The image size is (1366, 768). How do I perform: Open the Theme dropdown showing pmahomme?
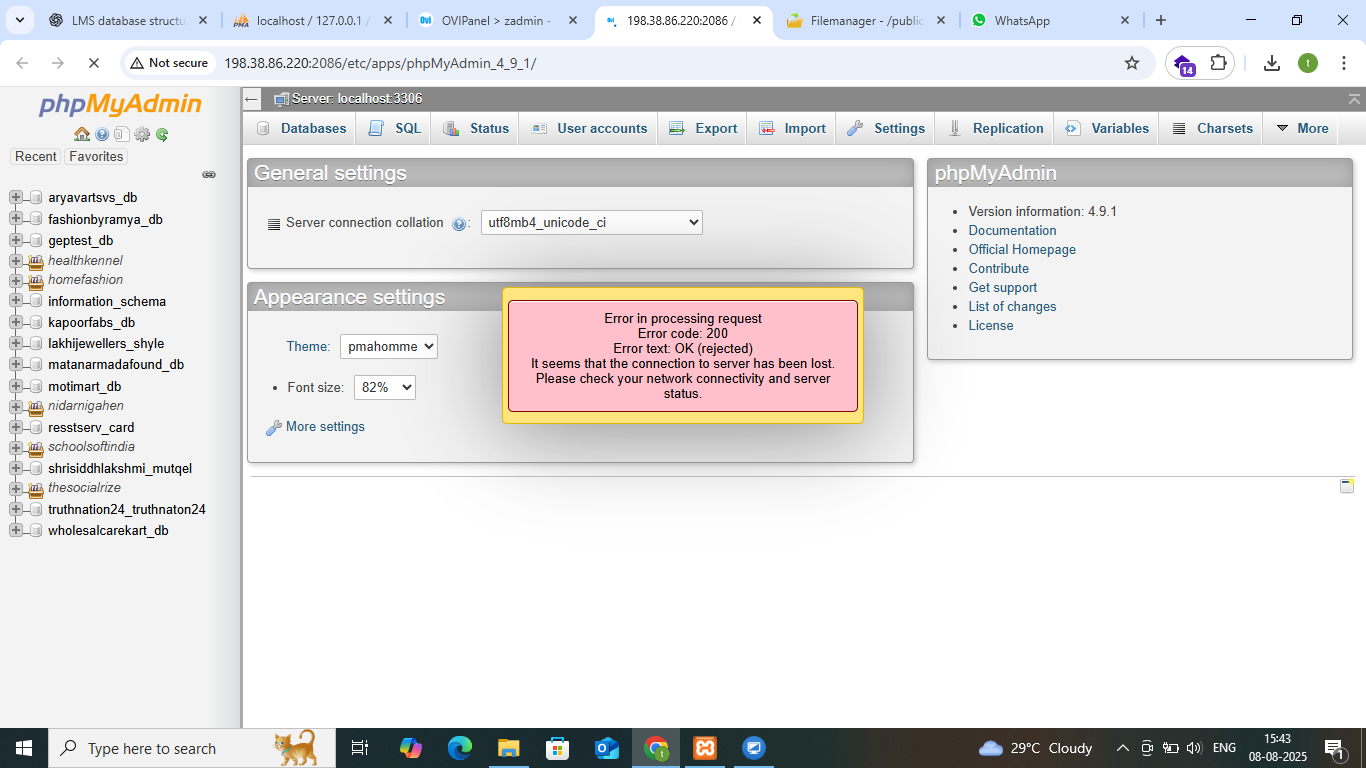pyautogui.click(x=388, y=347)
